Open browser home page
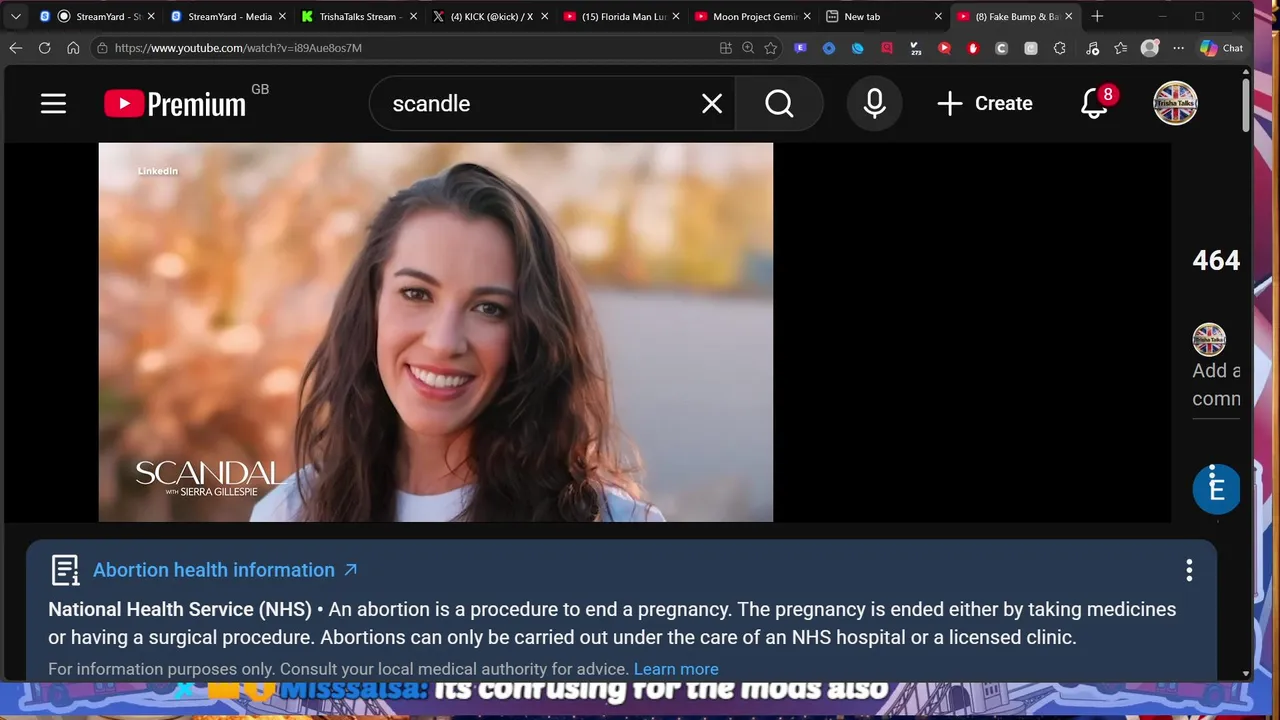 pyautogui.click(x=73, y=48)
